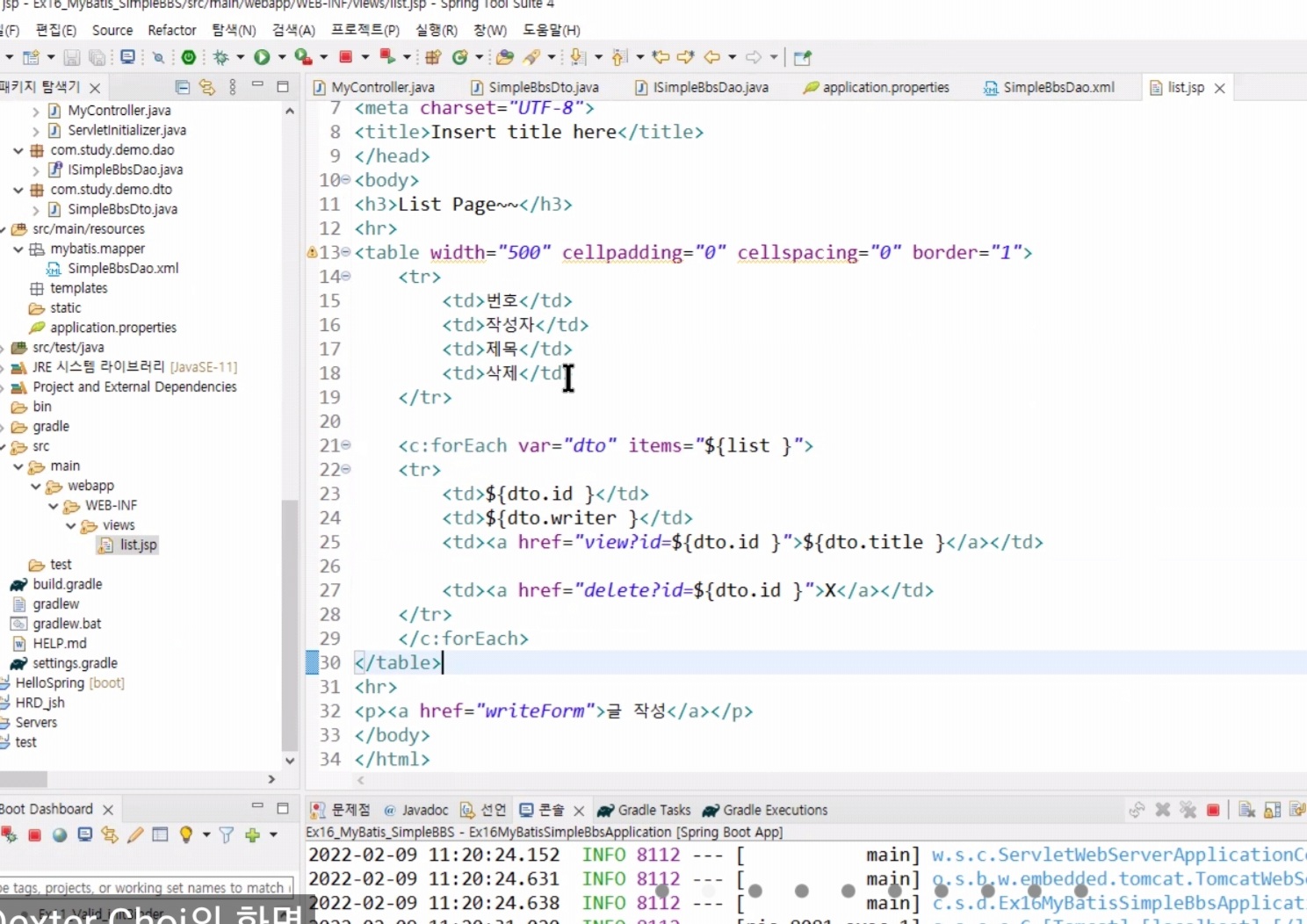The image size is (1307, 924).
Task: Collapse All in Package Explorer
Action: (x=182, y=87)
